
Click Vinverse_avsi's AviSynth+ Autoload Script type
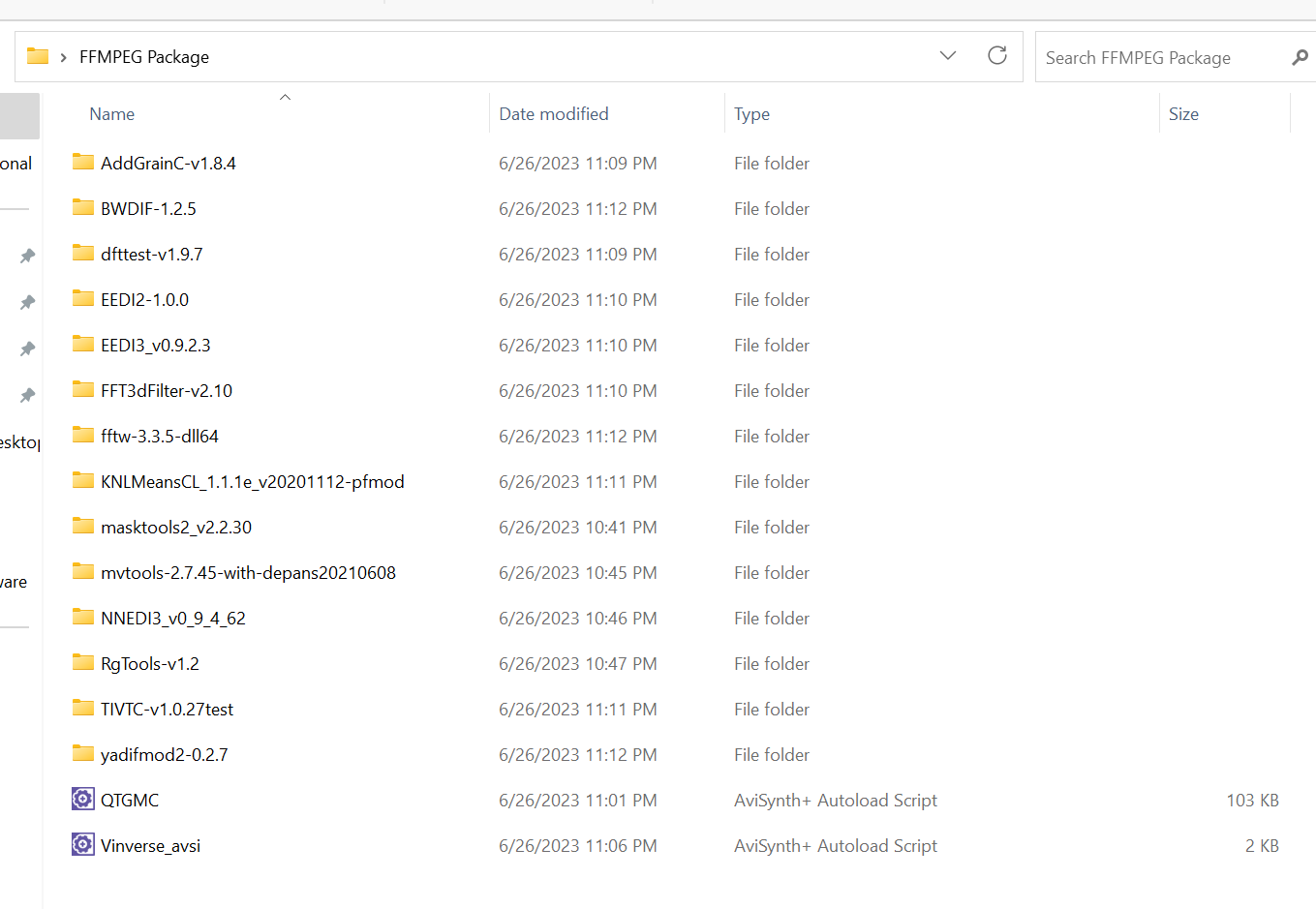[836, 846]
